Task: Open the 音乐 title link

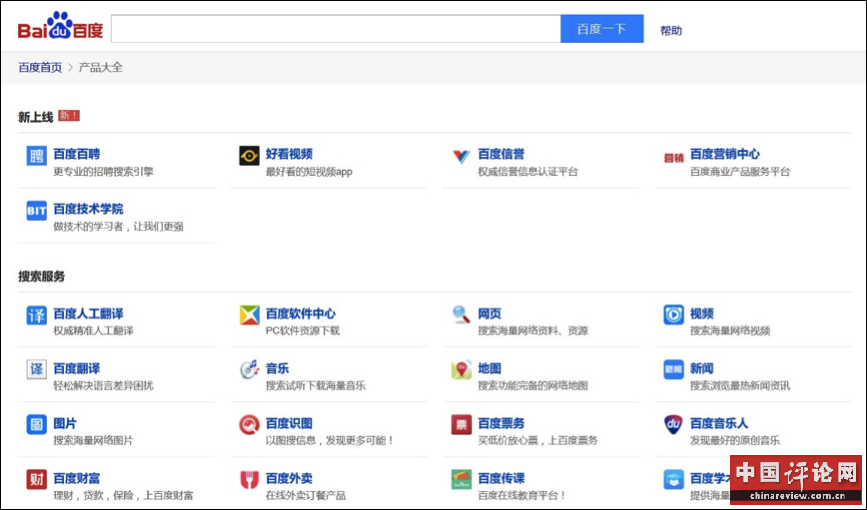Action: 277,368
